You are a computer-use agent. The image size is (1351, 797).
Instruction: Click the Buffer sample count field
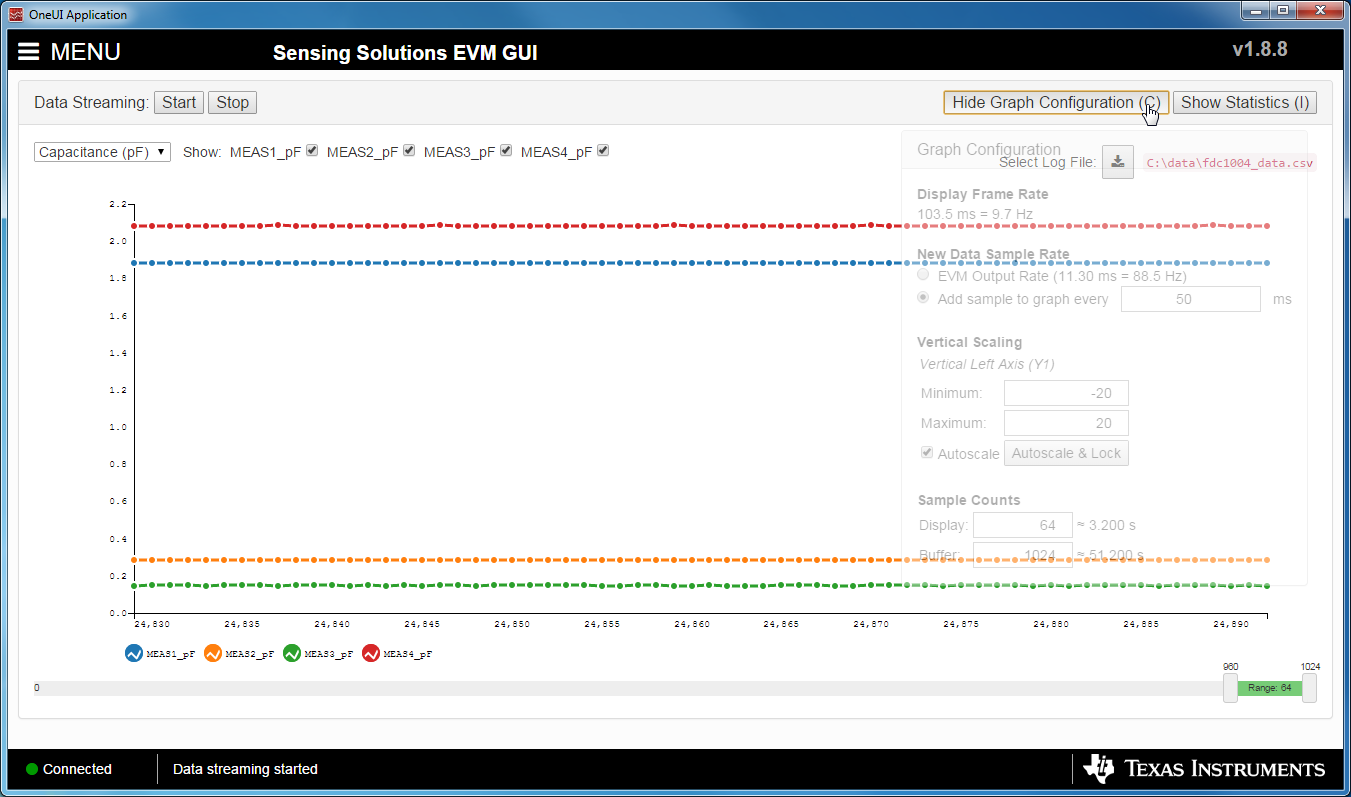click(1022, 555)
